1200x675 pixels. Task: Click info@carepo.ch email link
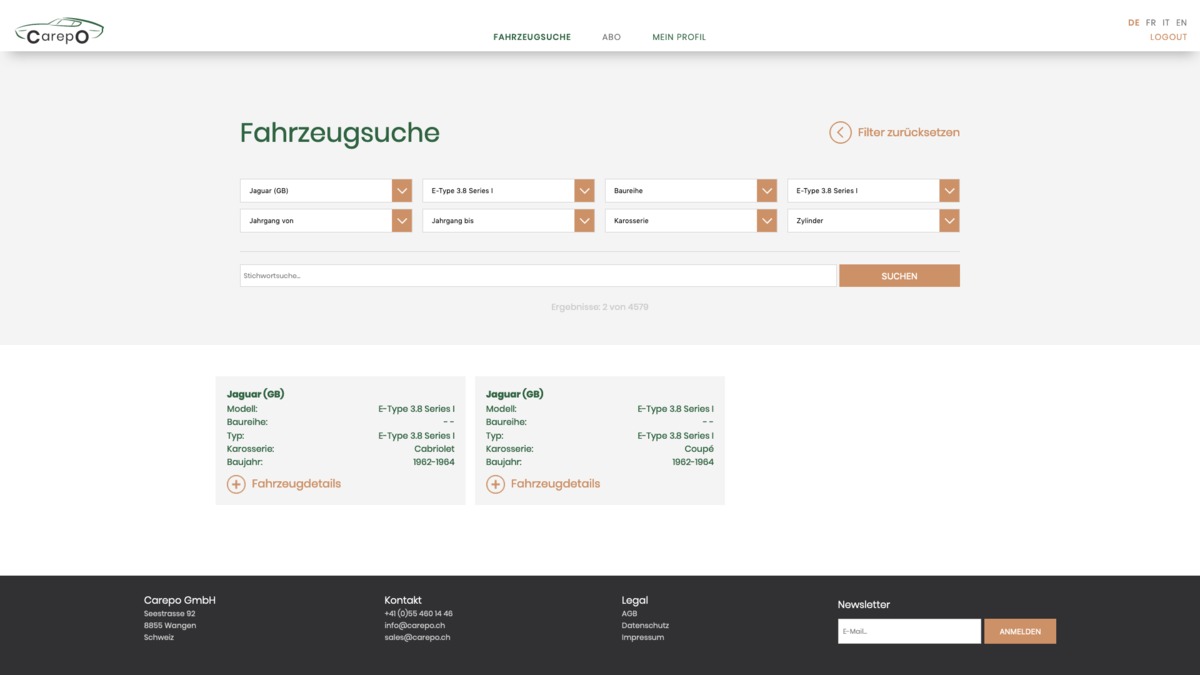tap(415, 625)
